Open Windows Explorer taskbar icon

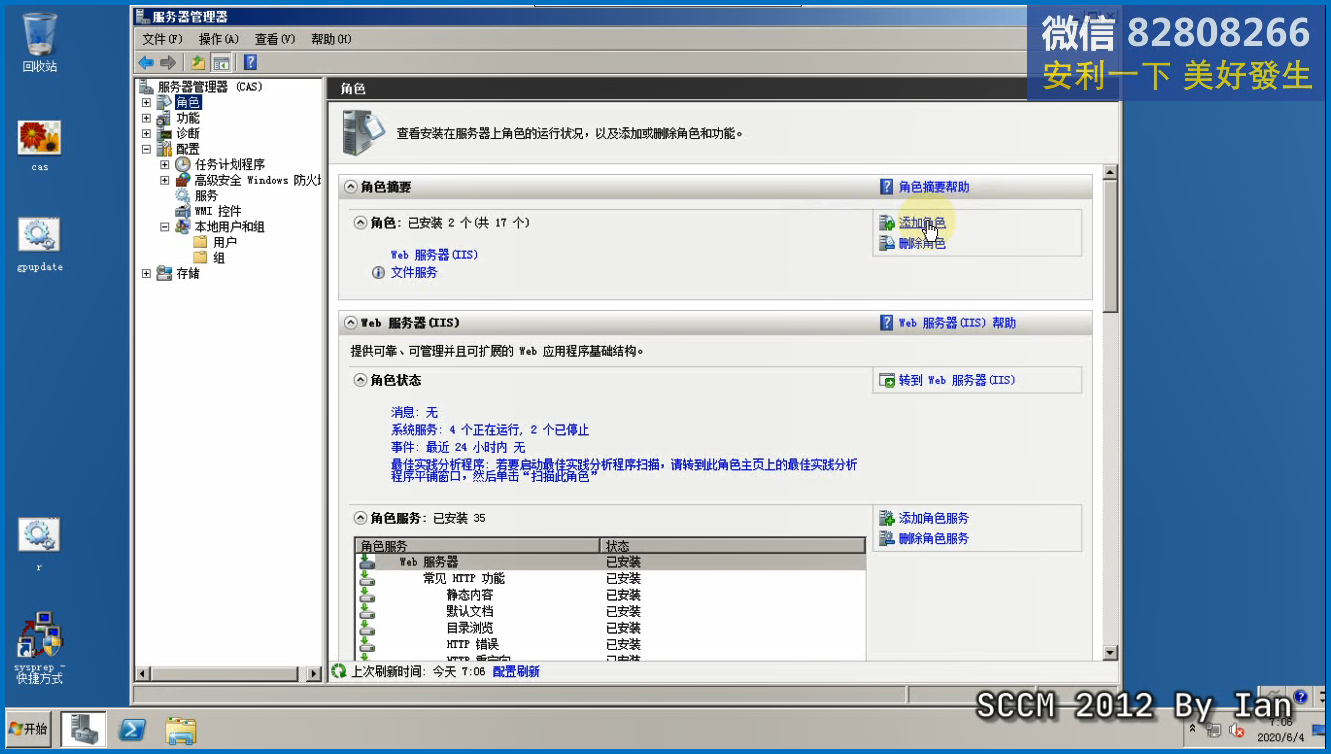click(180, 730)
